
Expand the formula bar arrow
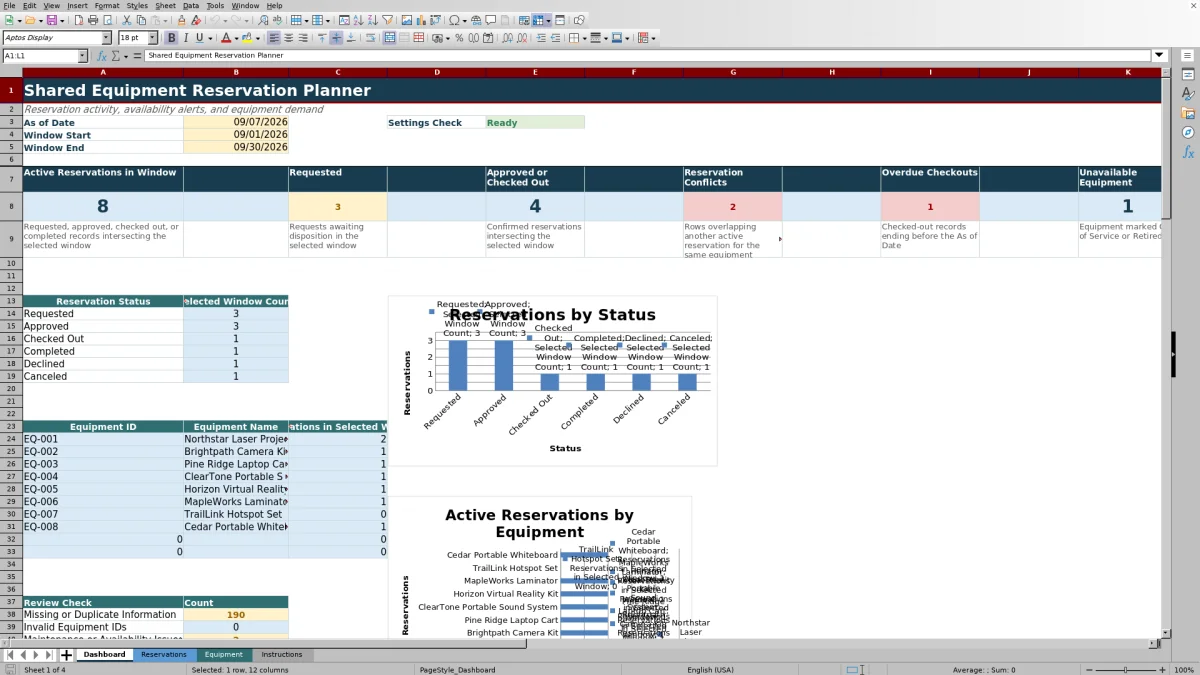(x=1159, y=56)
